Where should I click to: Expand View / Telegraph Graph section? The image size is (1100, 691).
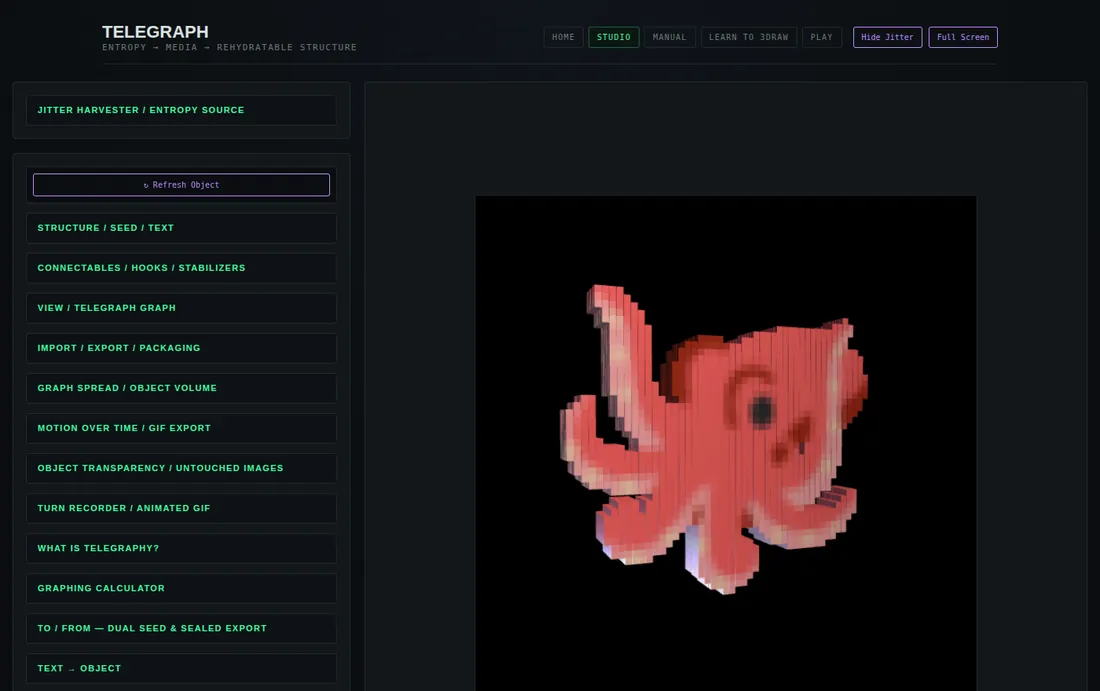pyautogui.click(x=181, y=308)
